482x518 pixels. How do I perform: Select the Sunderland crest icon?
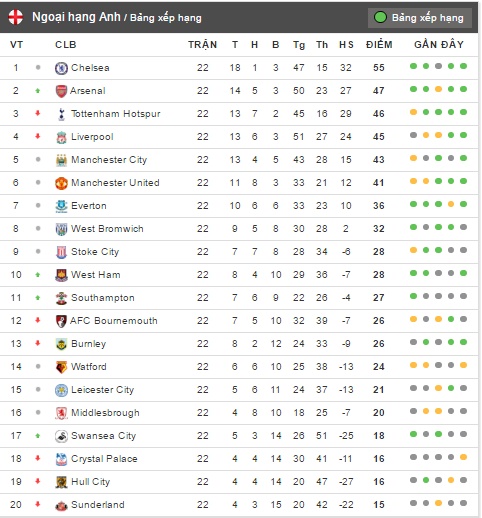click(x=61, y=505)
